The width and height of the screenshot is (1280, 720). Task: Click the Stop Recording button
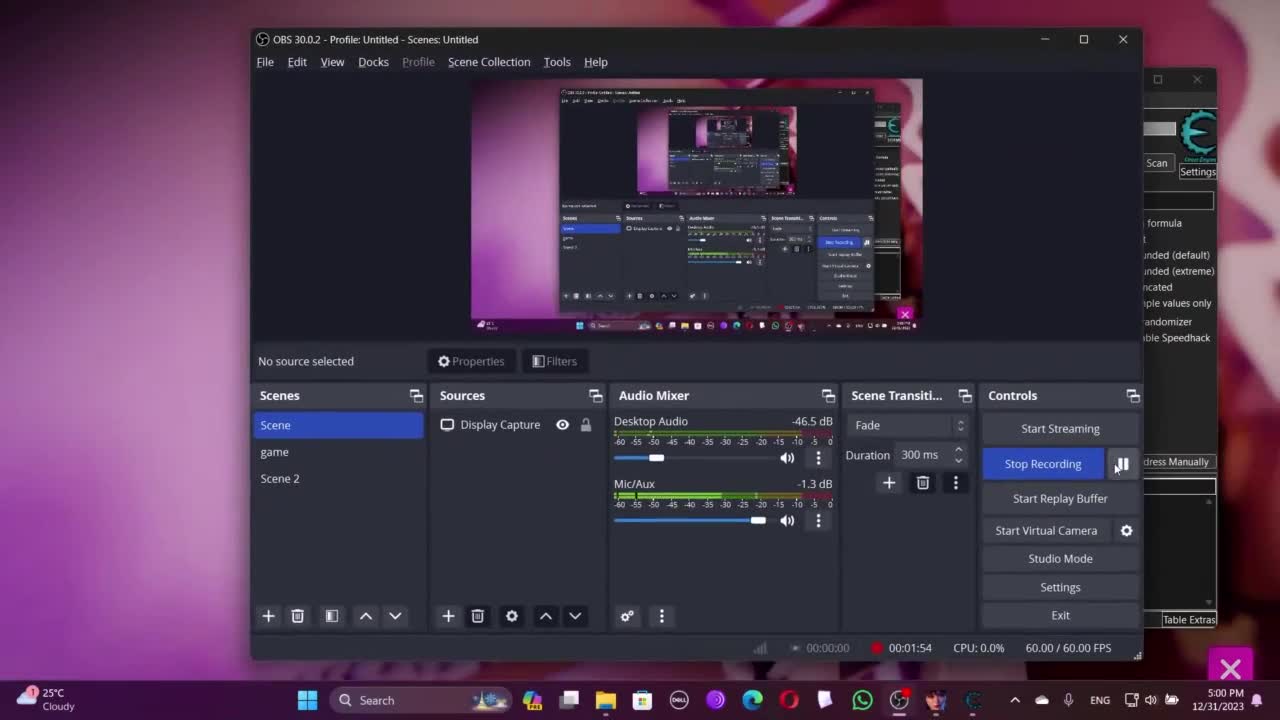click(1042, 464)
